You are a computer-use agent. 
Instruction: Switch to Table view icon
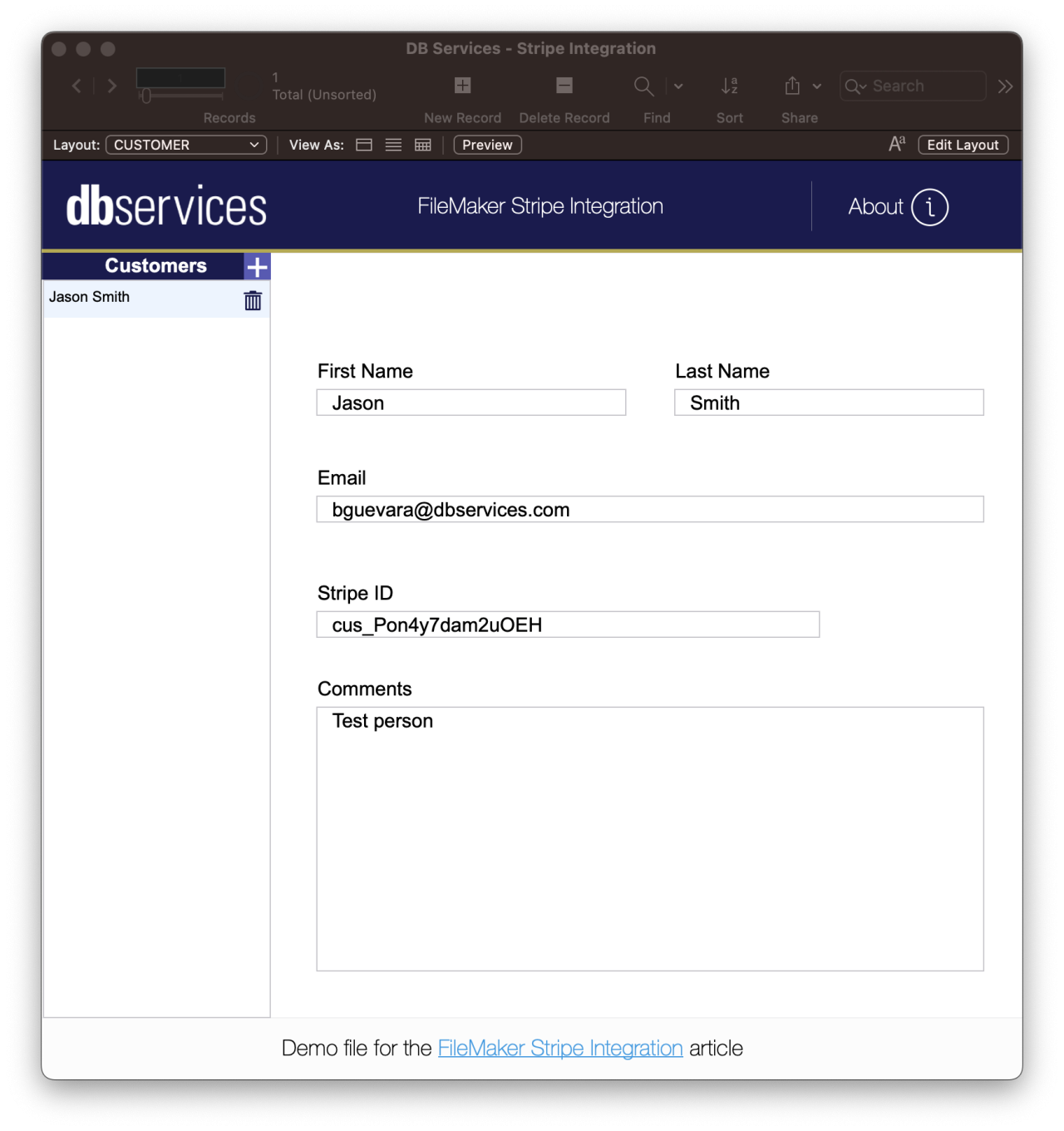[x=423, y=145]
